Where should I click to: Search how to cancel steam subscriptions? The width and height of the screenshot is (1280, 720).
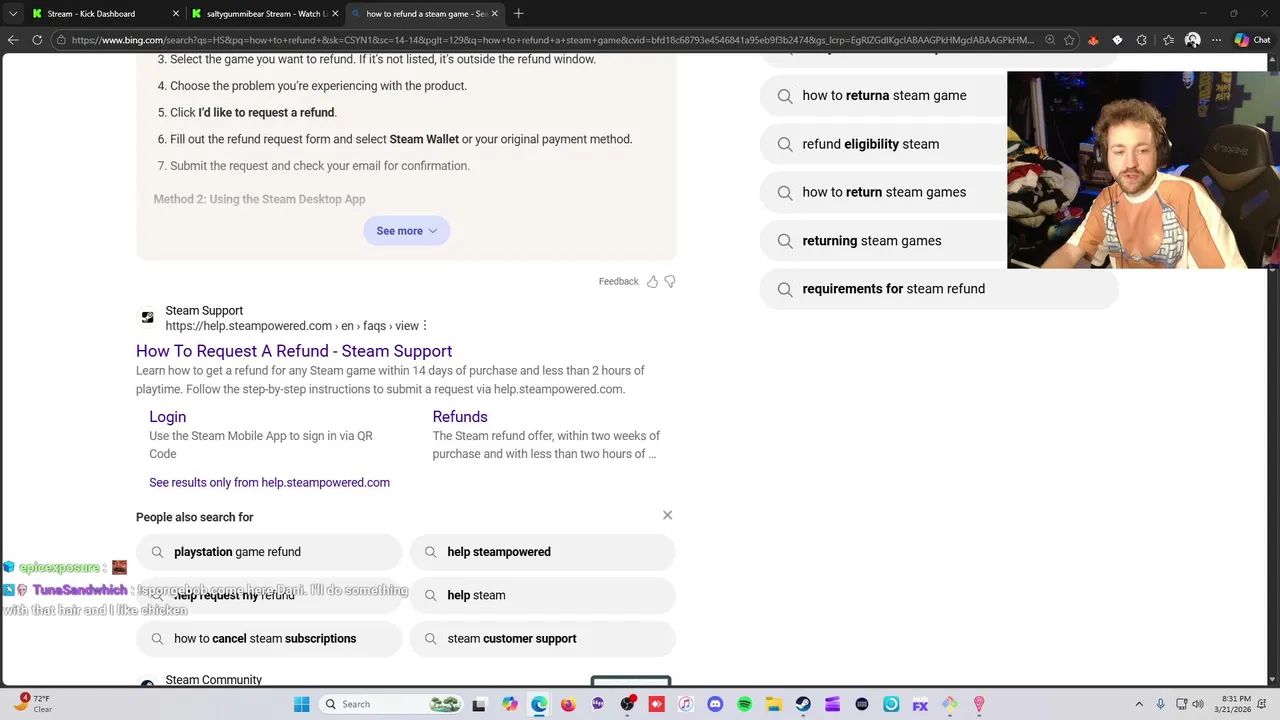[x=269, y=638]
